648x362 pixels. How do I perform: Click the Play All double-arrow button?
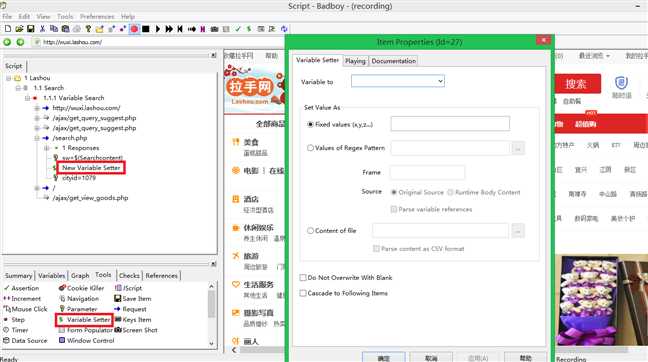coord(169,29)
